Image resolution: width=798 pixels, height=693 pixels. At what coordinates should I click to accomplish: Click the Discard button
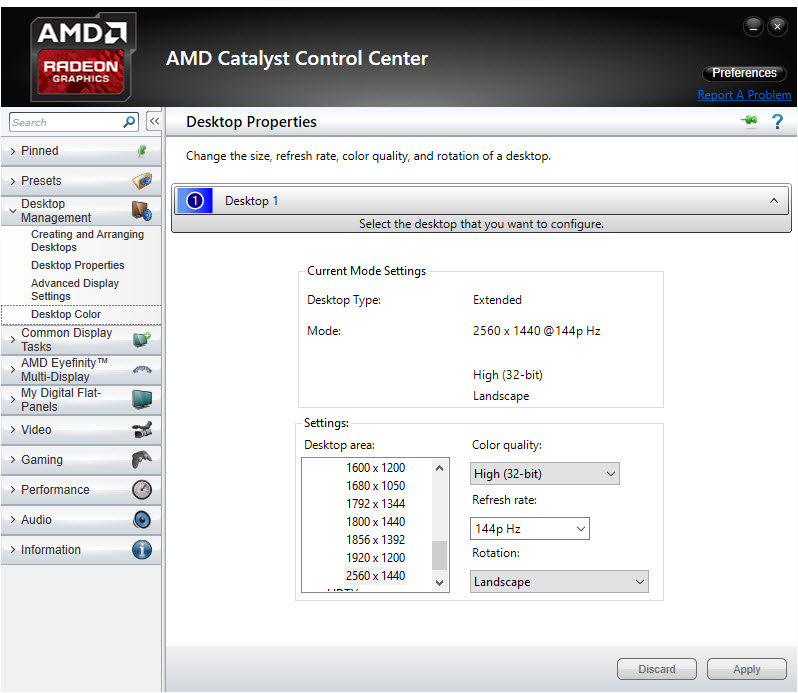pyautogui.click(x=657, y=669)
